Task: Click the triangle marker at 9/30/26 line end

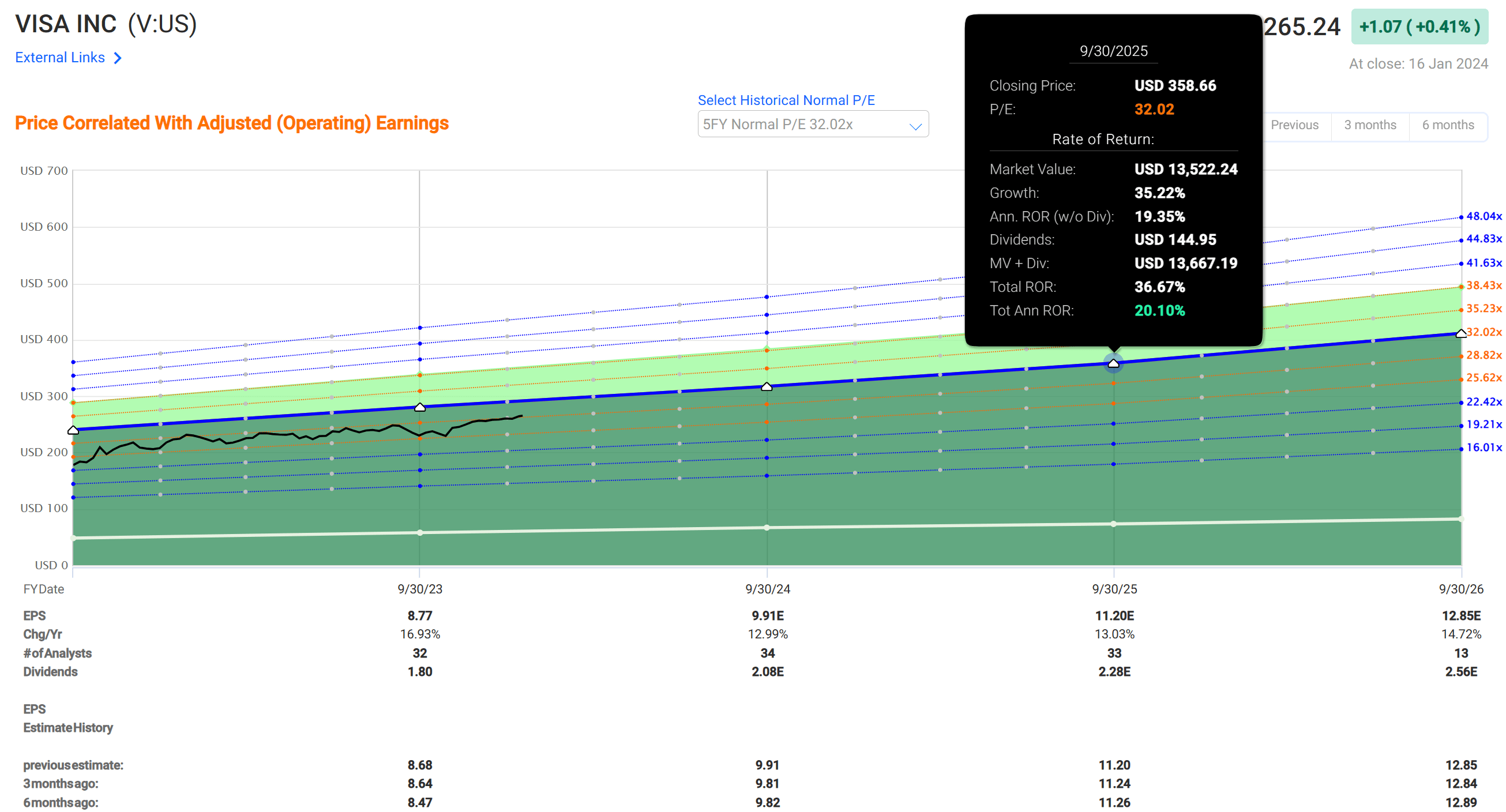Action: point(1460,333)
